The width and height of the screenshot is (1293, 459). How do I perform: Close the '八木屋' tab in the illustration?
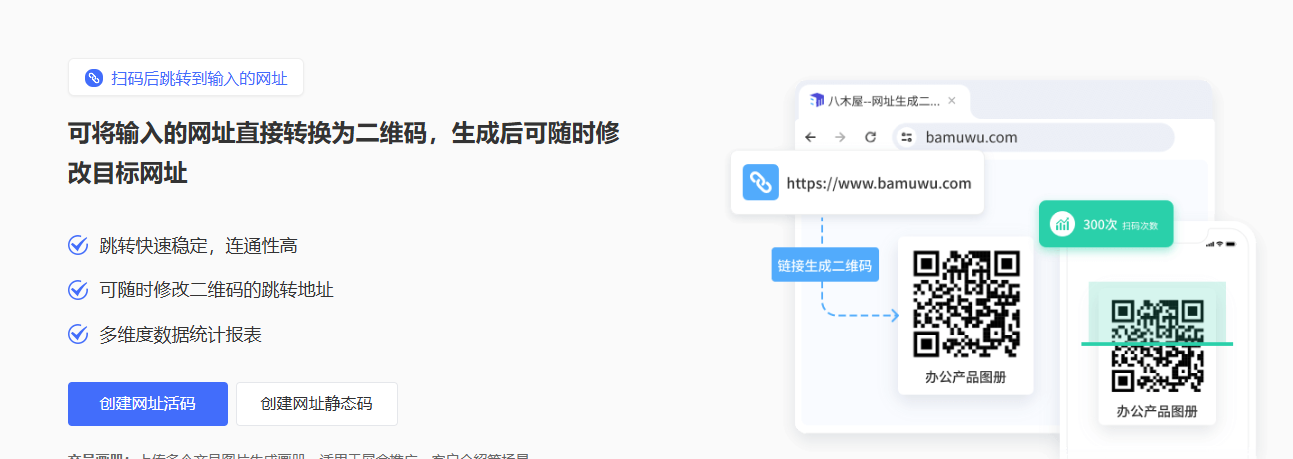pos(952,101)
